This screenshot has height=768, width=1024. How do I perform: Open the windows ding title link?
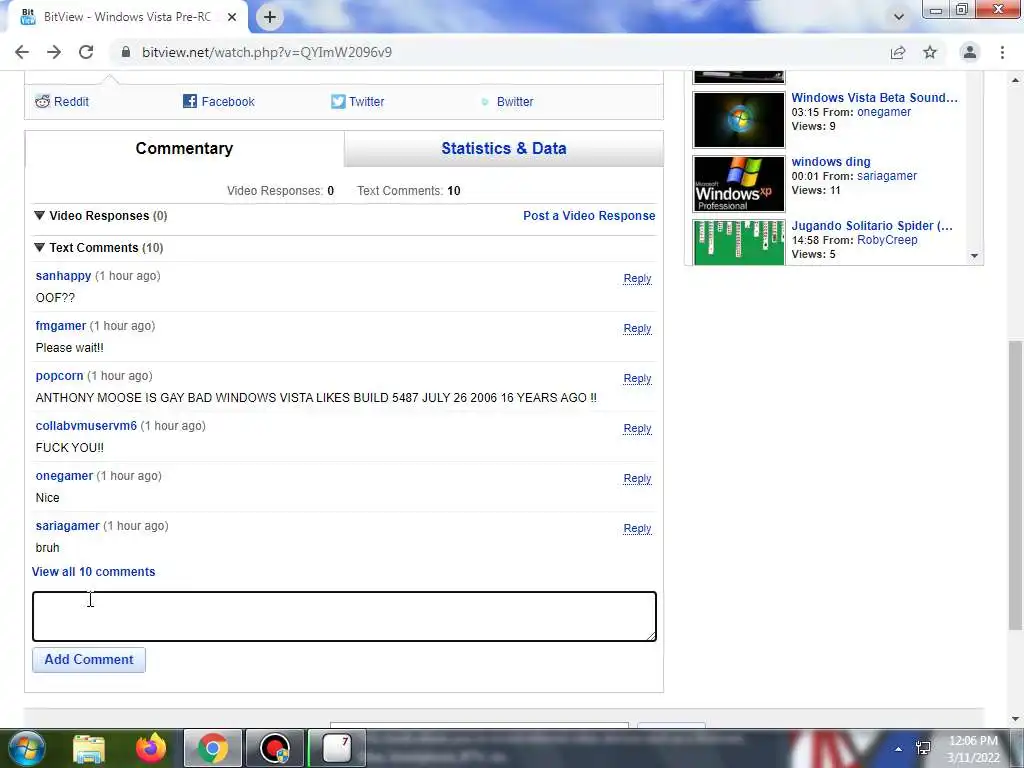tap(831, 161)
